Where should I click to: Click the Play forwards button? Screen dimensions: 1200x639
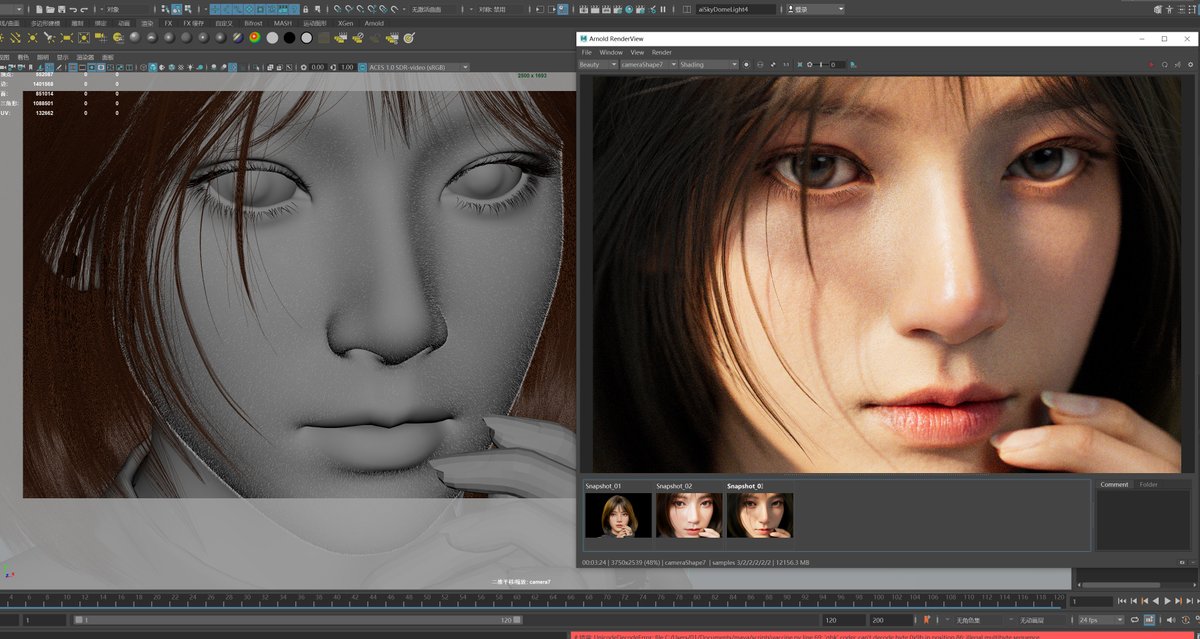pyautogui.click(x=1167, y=601)
